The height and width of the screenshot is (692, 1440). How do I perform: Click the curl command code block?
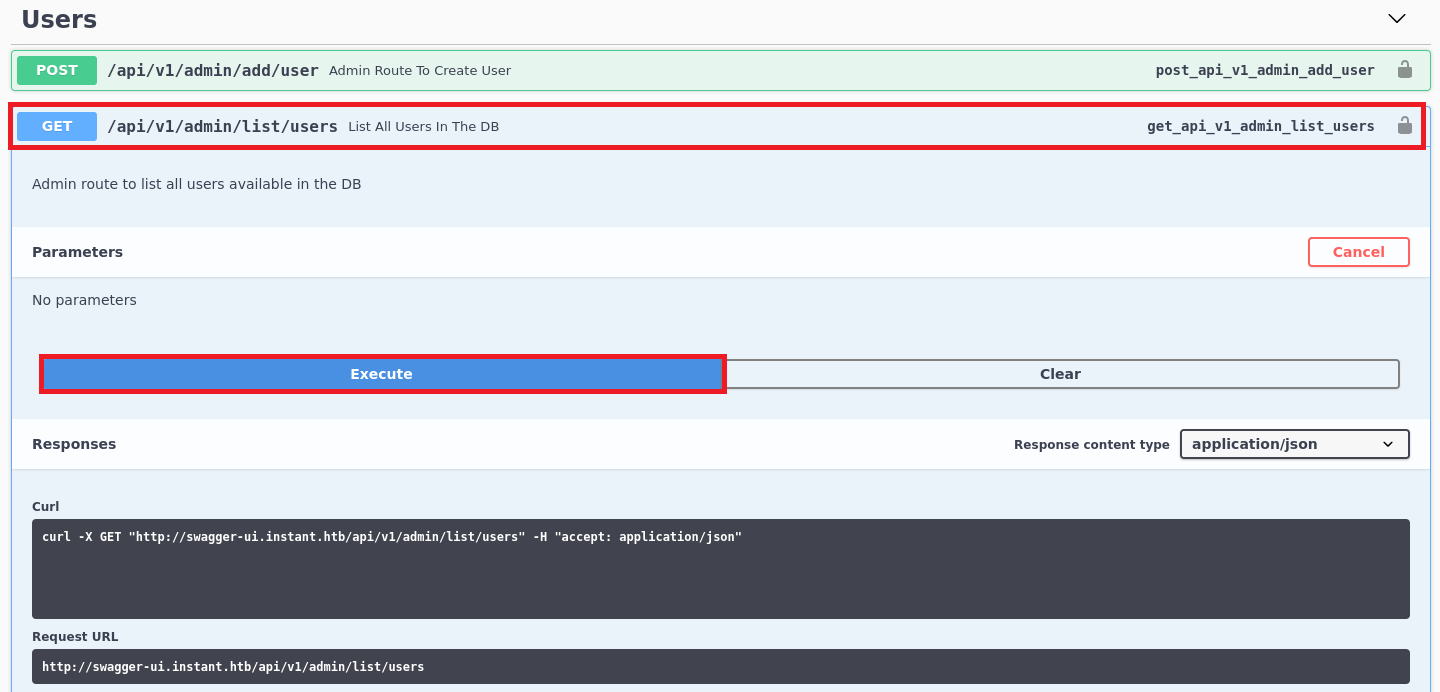pos(720,568)
